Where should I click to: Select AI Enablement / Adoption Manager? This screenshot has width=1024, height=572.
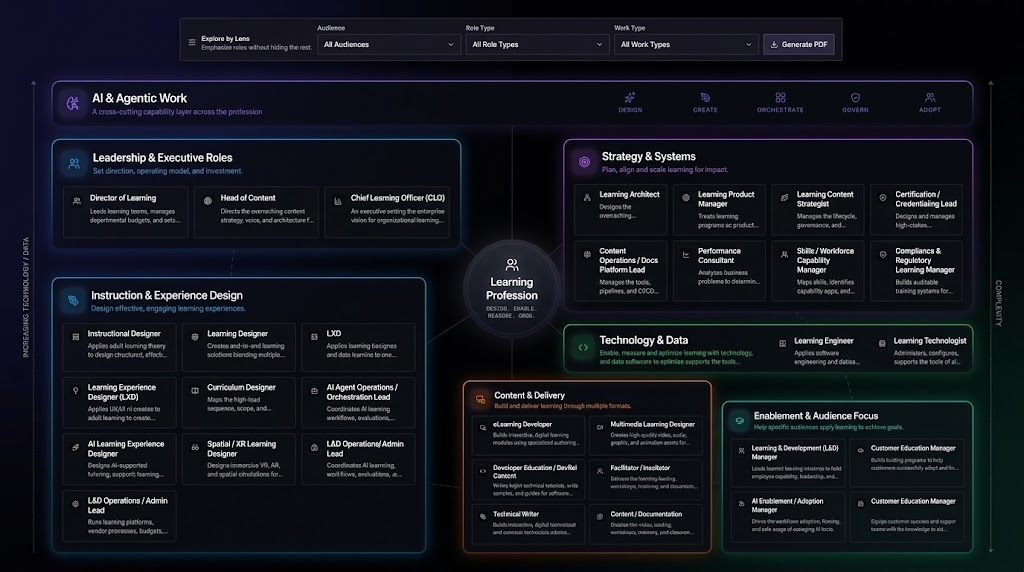coord(788,516)
